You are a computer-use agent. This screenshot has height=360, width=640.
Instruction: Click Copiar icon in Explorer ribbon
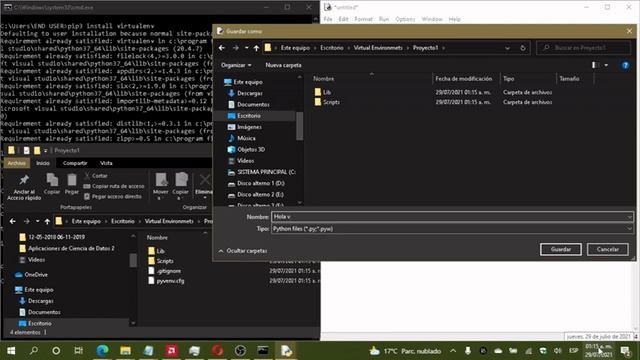52,184
